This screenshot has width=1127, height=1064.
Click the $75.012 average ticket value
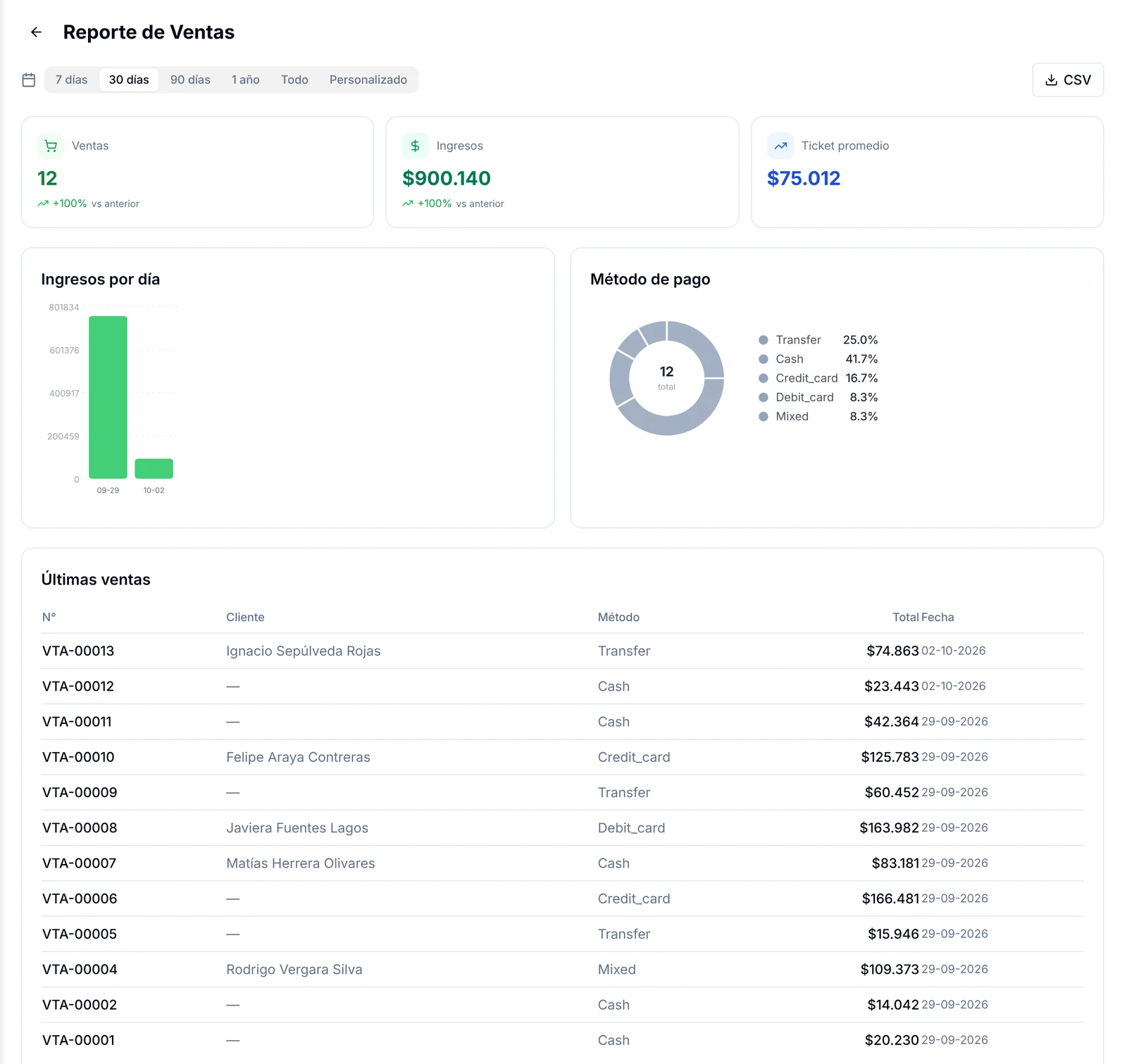(804, 178)
